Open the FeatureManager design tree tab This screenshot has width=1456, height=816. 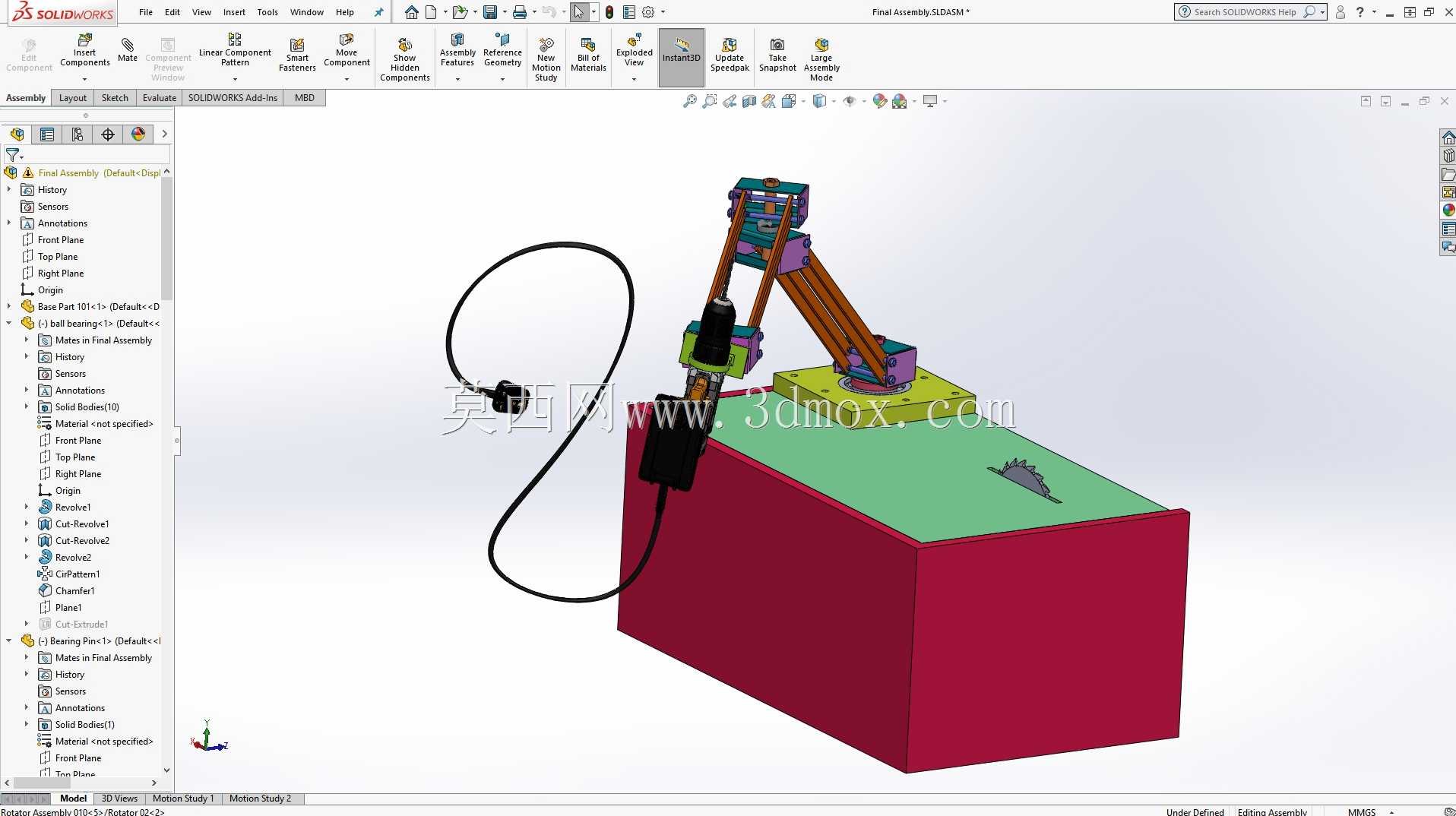(x=17, y=134)
